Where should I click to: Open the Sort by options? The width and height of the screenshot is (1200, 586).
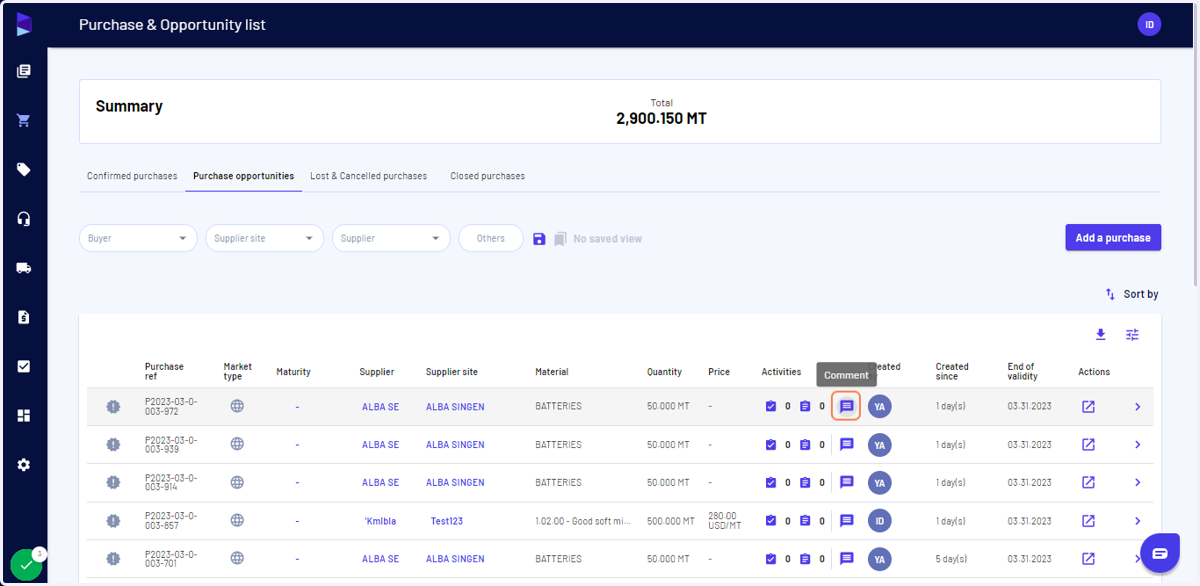1132,294
